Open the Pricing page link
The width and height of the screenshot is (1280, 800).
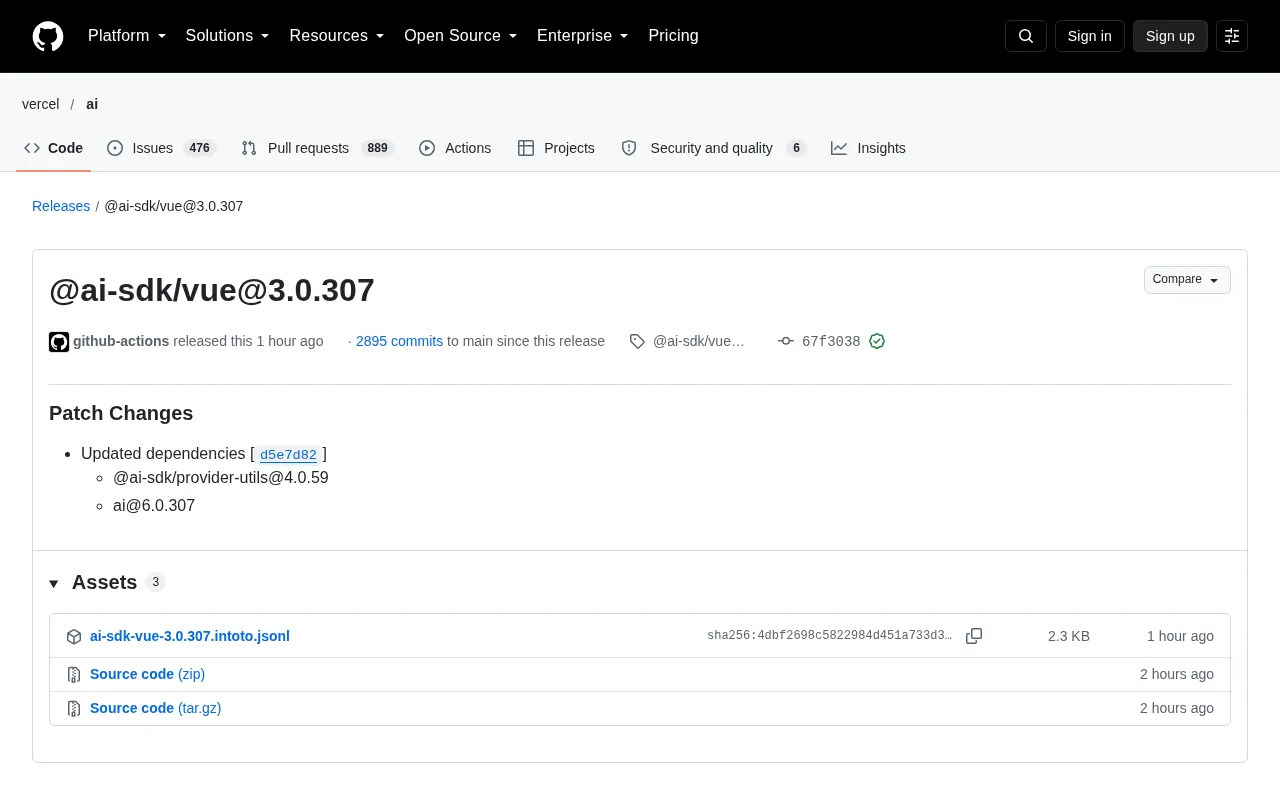(x=673, y=36)
